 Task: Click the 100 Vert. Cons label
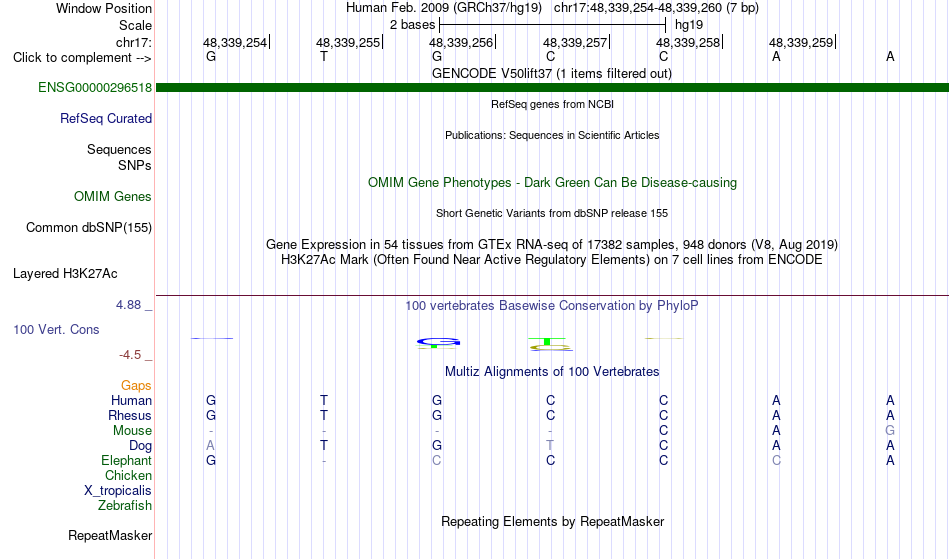[56, 329]
